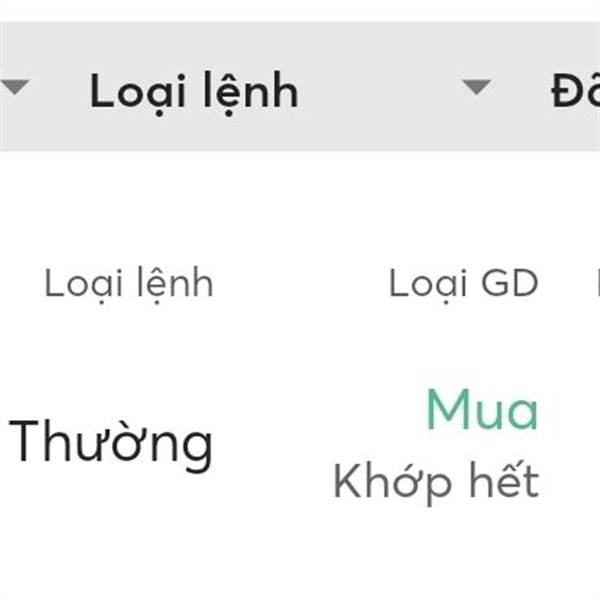The height and width of the screenshot is (600, 600).
Task: Click the Loại GD column label
Action: tap(463, 284)
